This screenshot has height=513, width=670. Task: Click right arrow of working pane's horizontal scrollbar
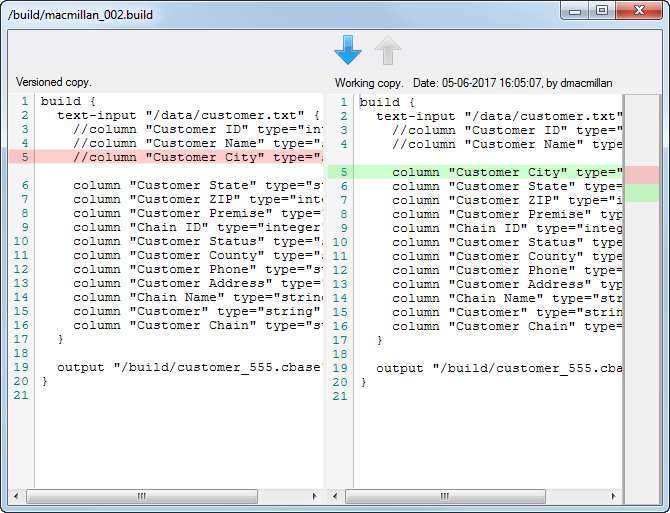point(614,496)
